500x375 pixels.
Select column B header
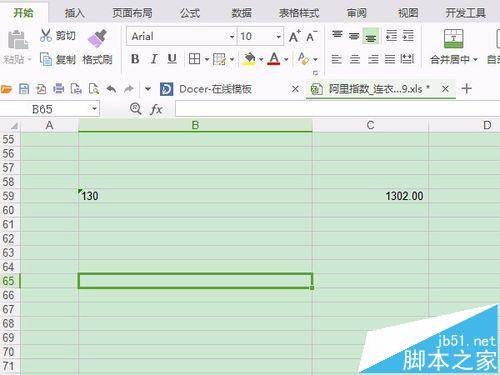[x=195, y=125]
